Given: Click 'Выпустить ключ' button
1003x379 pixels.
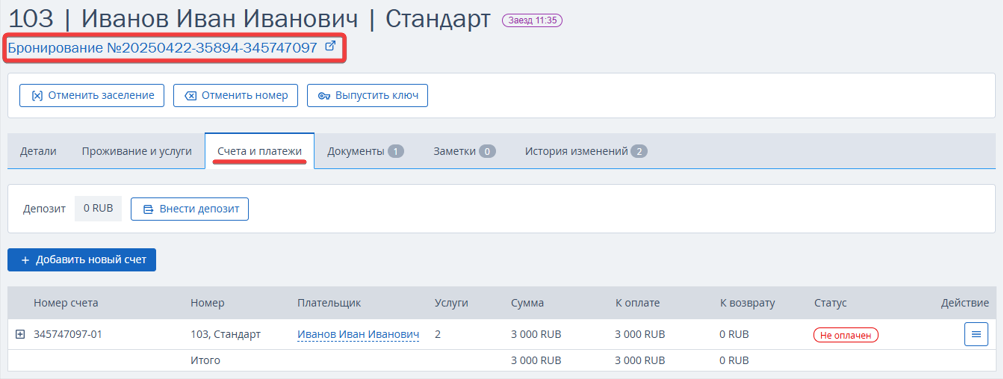Looking at the screenshot, I should [368, 95].
